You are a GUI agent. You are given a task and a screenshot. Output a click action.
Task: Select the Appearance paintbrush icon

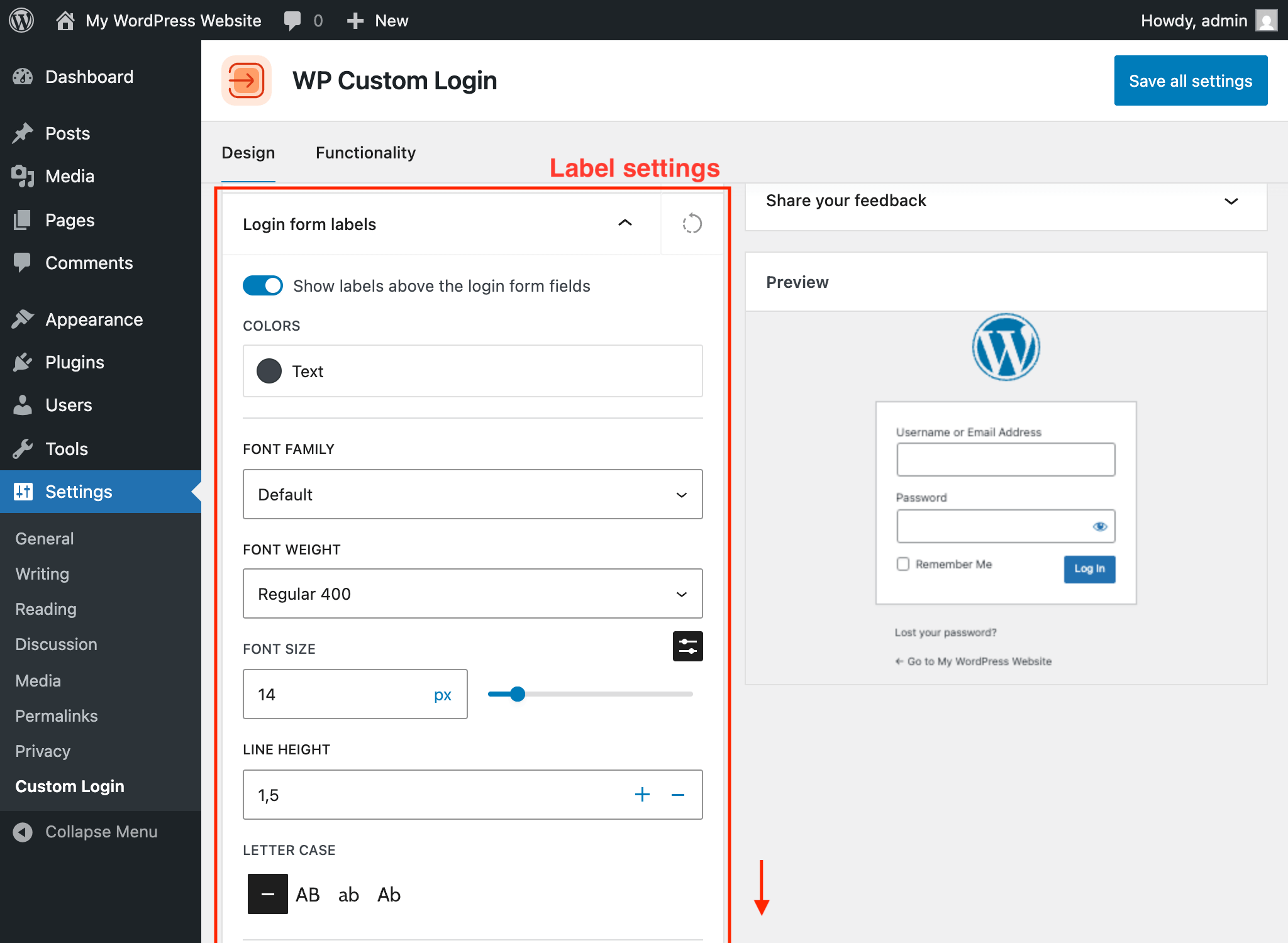coord(23,319)
